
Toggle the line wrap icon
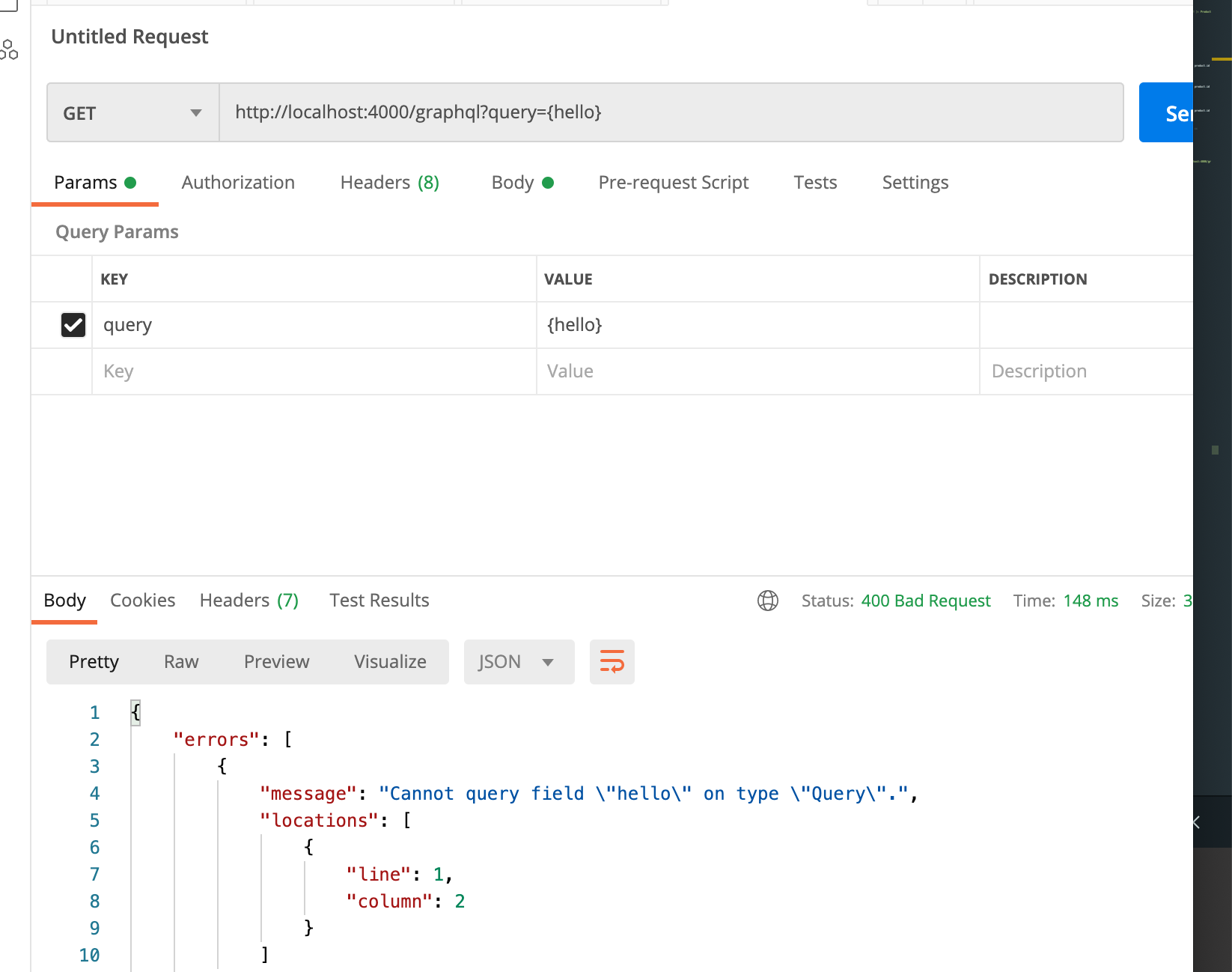point(612,662)
